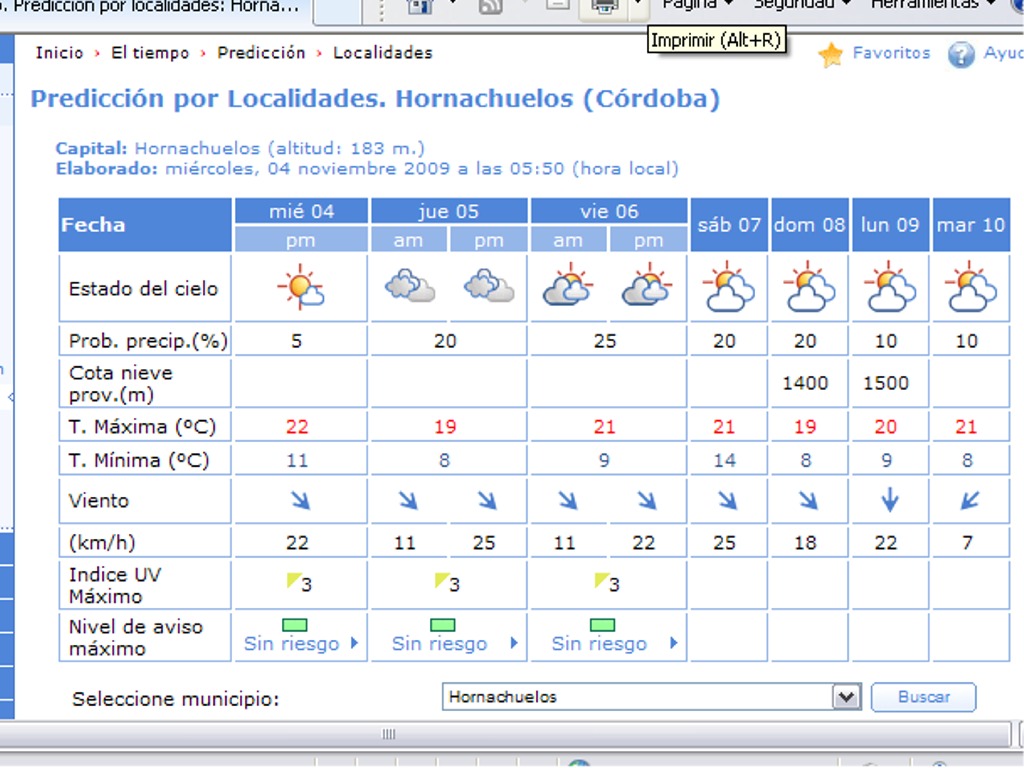Open the Página menu

coord(697,5)
